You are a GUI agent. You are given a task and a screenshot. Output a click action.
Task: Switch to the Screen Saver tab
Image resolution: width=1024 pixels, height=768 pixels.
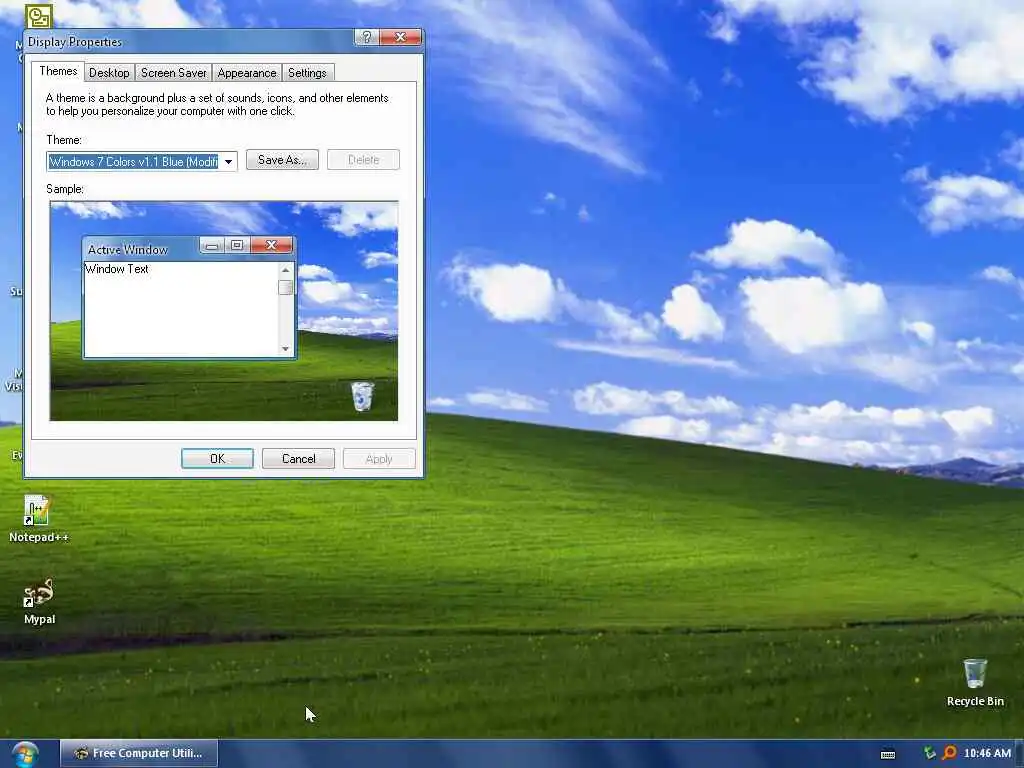pyautogui.click(x=174, y=72)
